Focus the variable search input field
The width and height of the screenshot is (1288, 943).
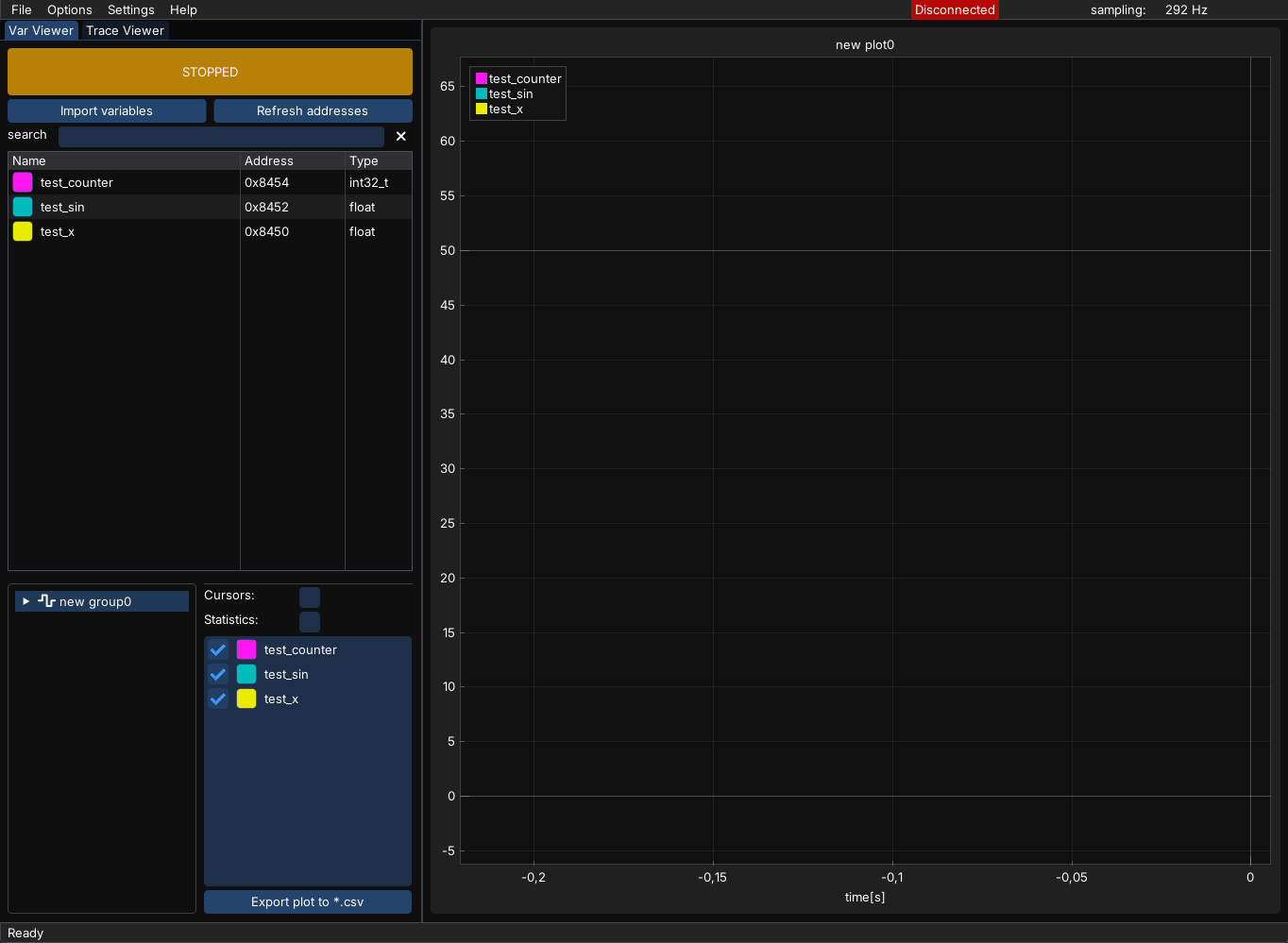click(x=221, y=136)
